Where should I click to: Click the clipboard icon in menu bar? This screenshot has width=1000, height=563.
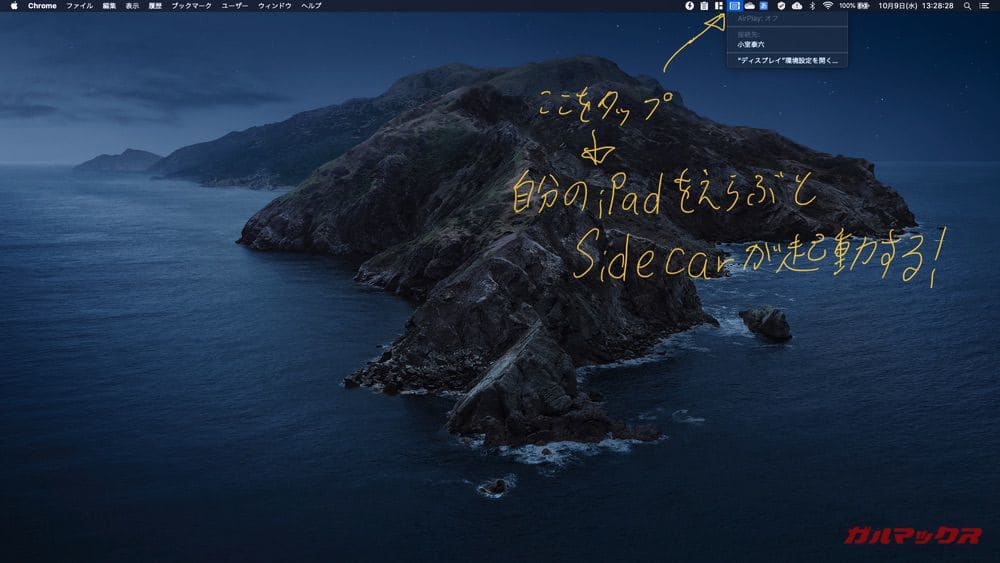(x=704, y=6)
